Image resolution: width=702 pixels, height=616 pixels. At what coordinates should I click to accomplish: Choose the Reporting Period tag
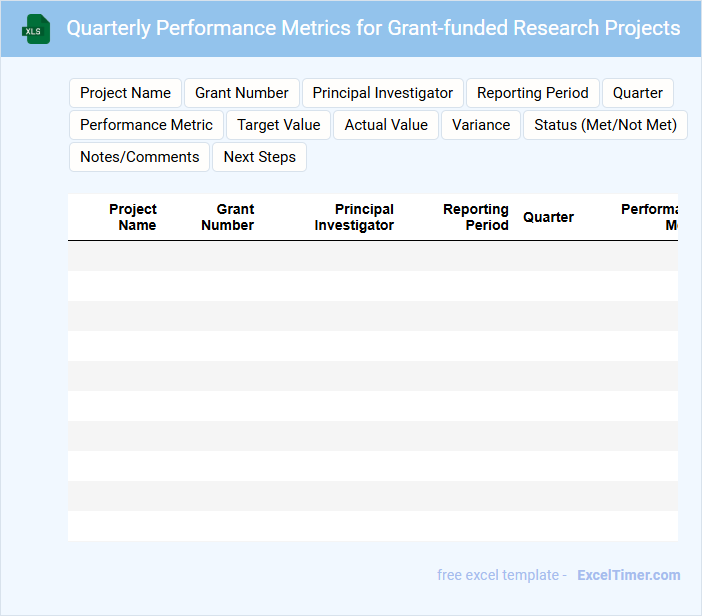(533, 93)
